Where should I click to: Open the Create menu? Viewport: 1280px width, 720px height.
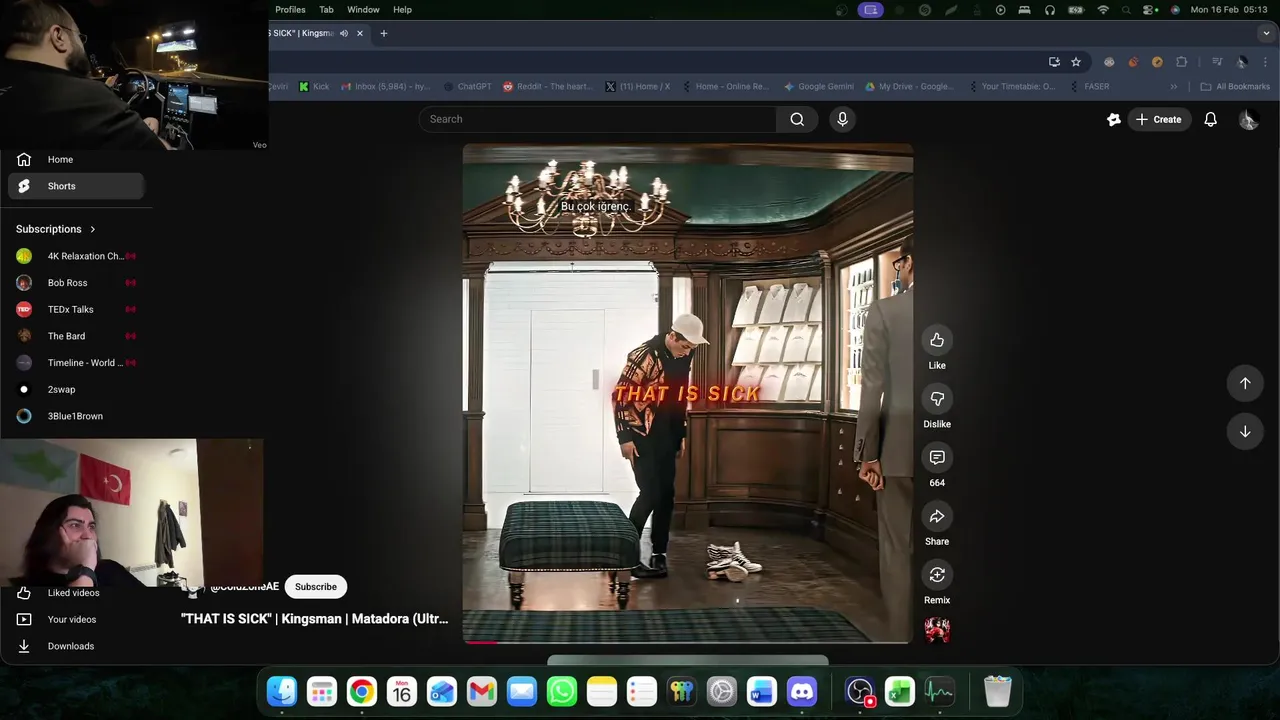click(1158, 119)
